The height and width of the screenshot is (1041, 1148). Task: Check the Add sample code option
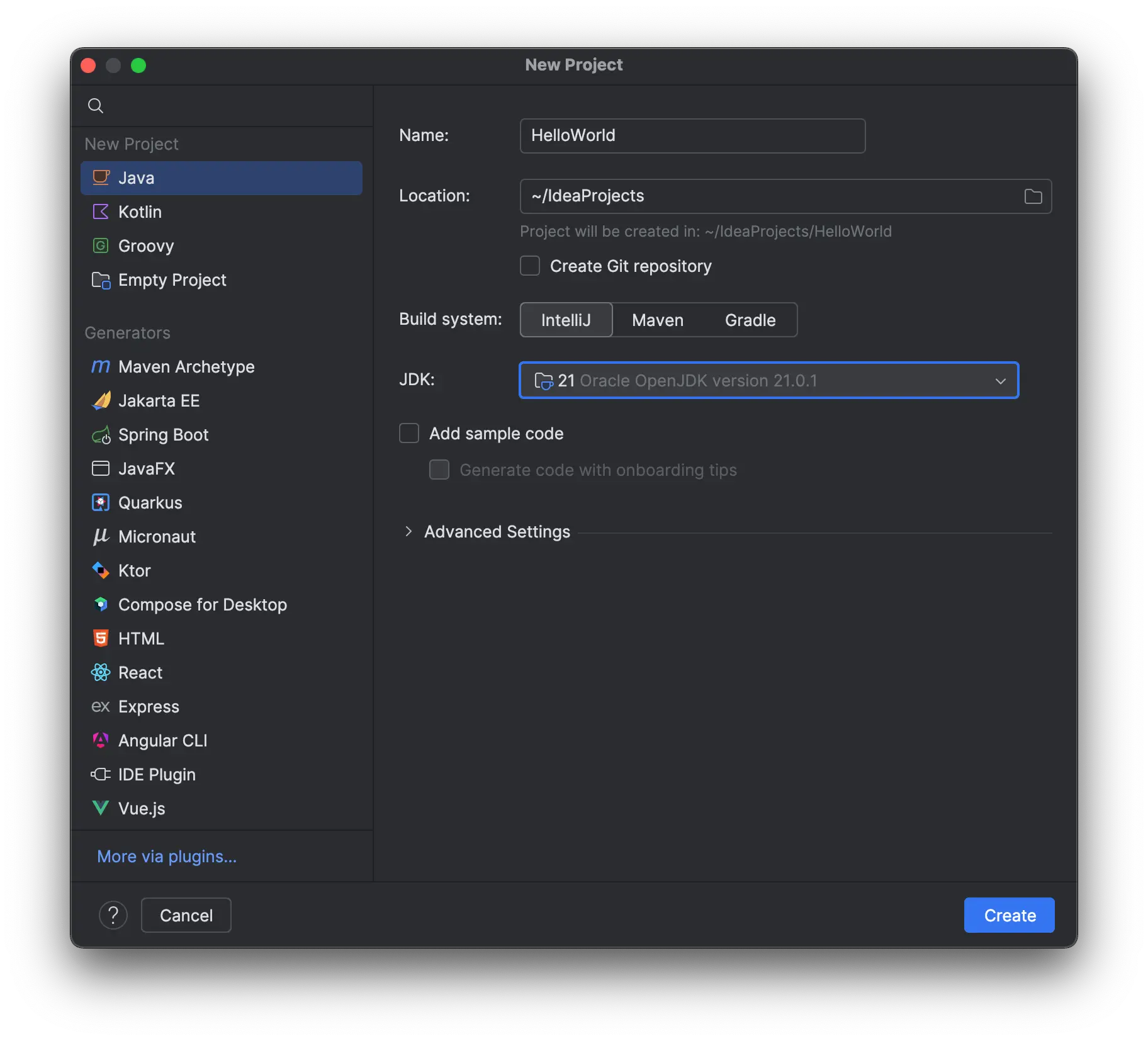[409, 433]
